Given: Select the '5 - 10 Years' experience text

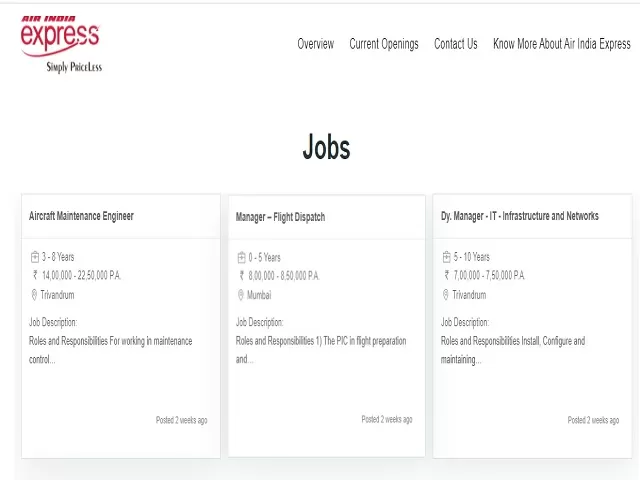Looking at the screenshot, I should pos(471,257).
